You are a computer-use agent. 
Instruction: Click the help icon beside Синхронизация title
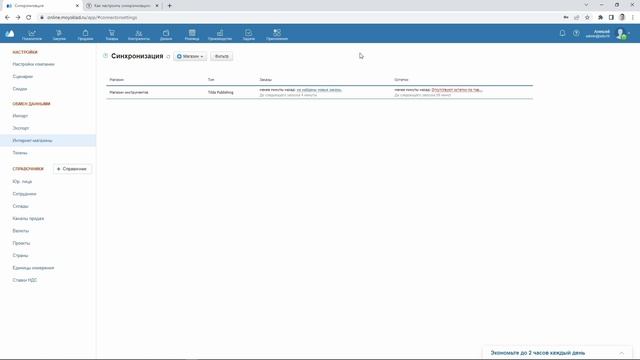point(105,56)
